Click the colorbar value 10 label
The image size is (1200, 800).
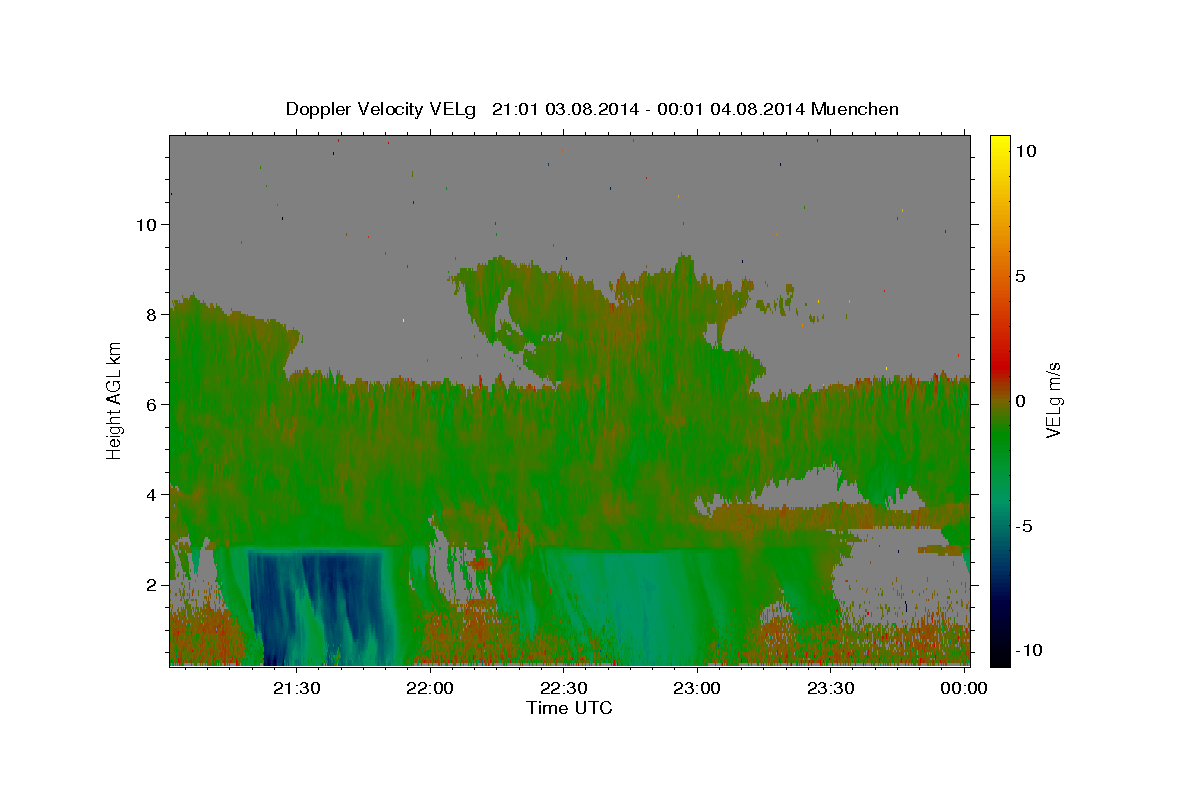1025,151
